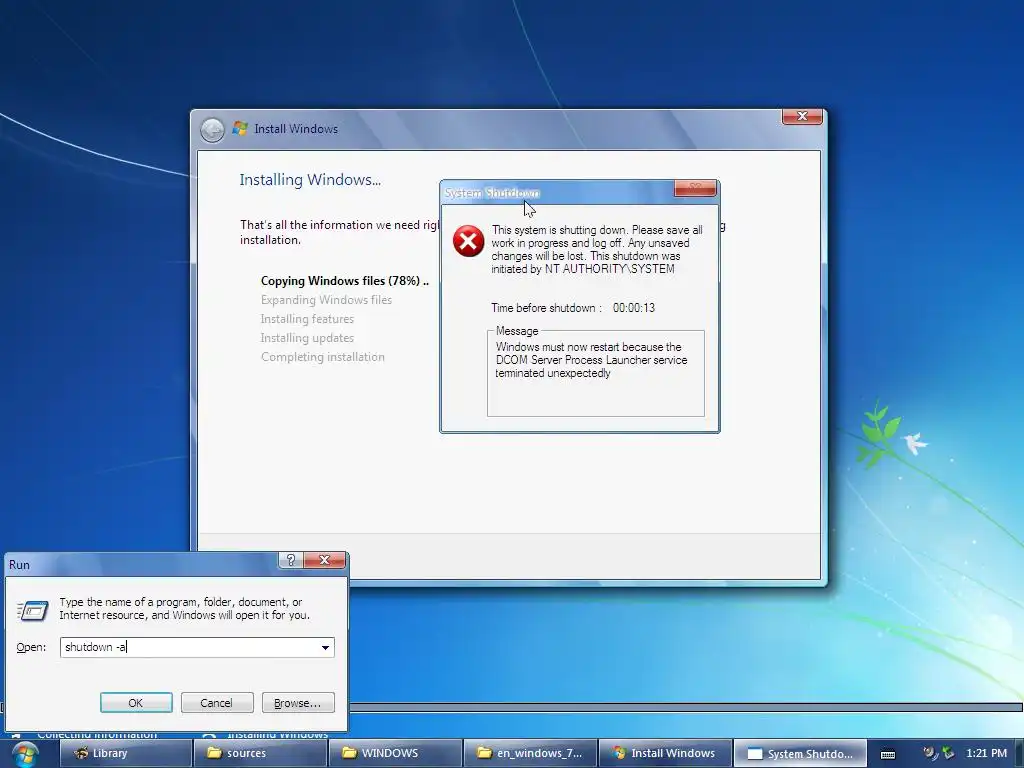This screenshot has height=768, width=1024.
Task: Click the red error icon in System Shutdown
Action: (468, 241)
